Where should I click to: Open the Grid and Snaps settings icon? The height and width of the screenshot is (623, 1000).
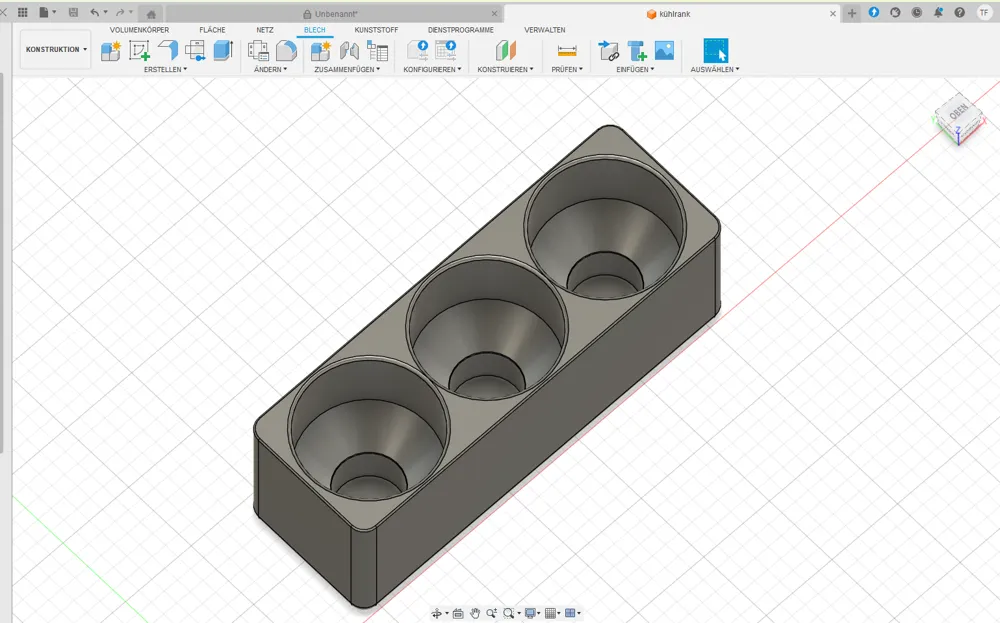pyautogui.click(x=551, y=613)
